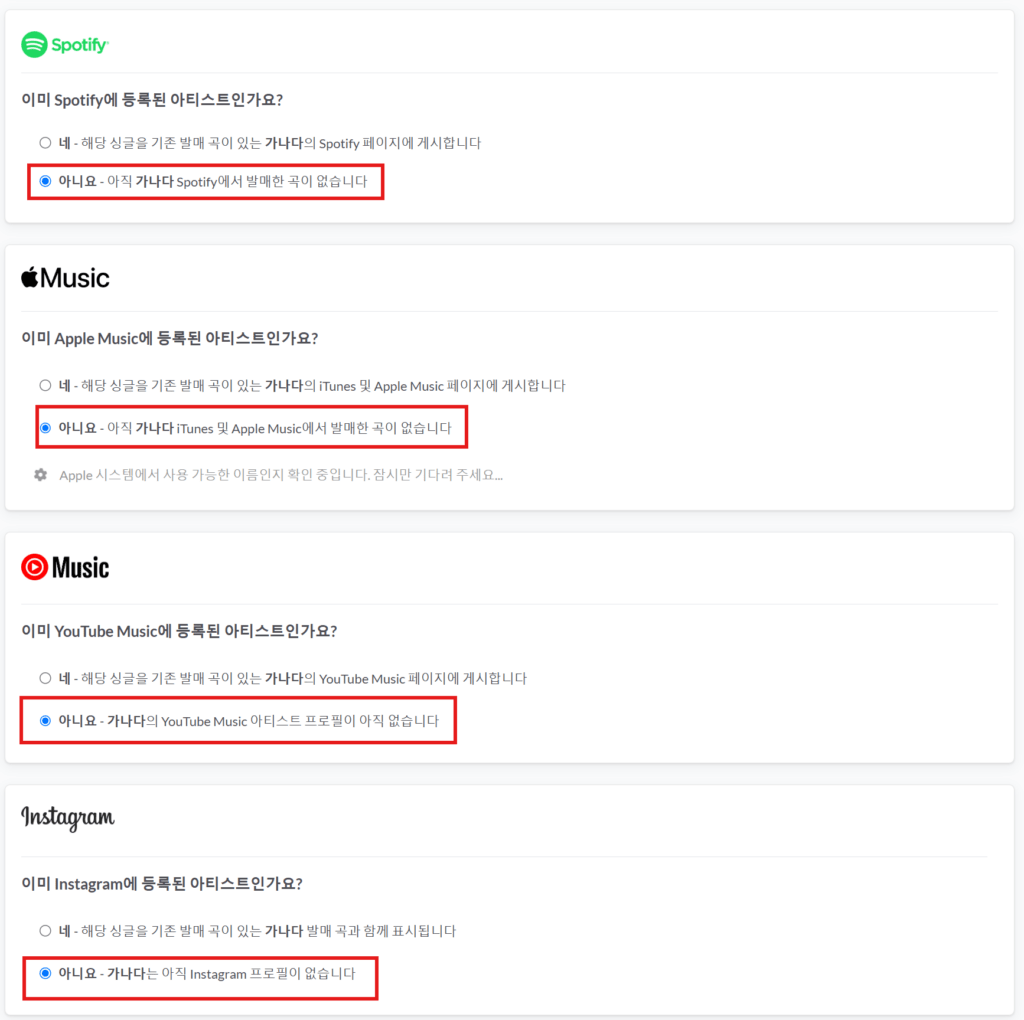
Task: Select 네 radio for existing Spotify artist
Action: (x=45, y=142)
